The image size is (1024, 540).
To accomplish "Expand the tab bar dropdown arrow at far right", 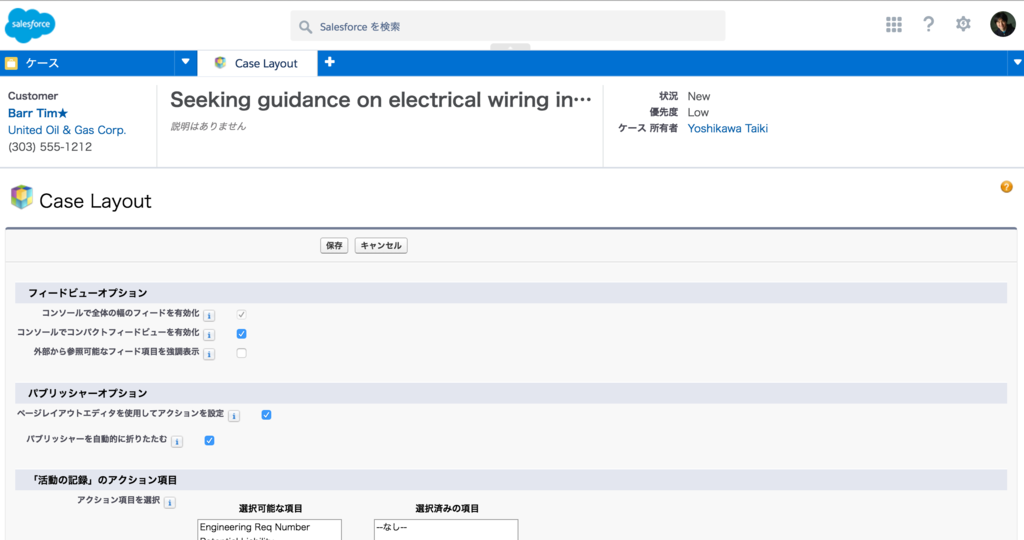I will coord(1017,63).
